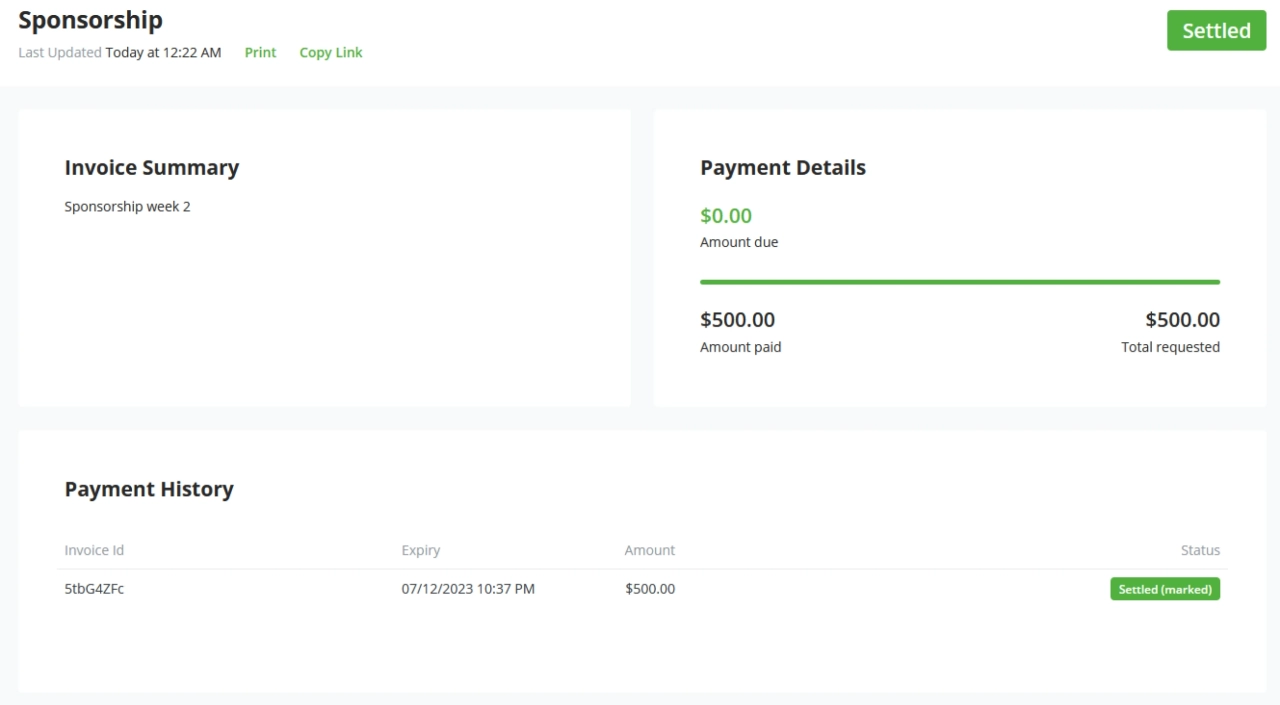Click the Expiry column header
Image resolution: width=1280 pixels, height=705 pixels.
coord(421,550)
